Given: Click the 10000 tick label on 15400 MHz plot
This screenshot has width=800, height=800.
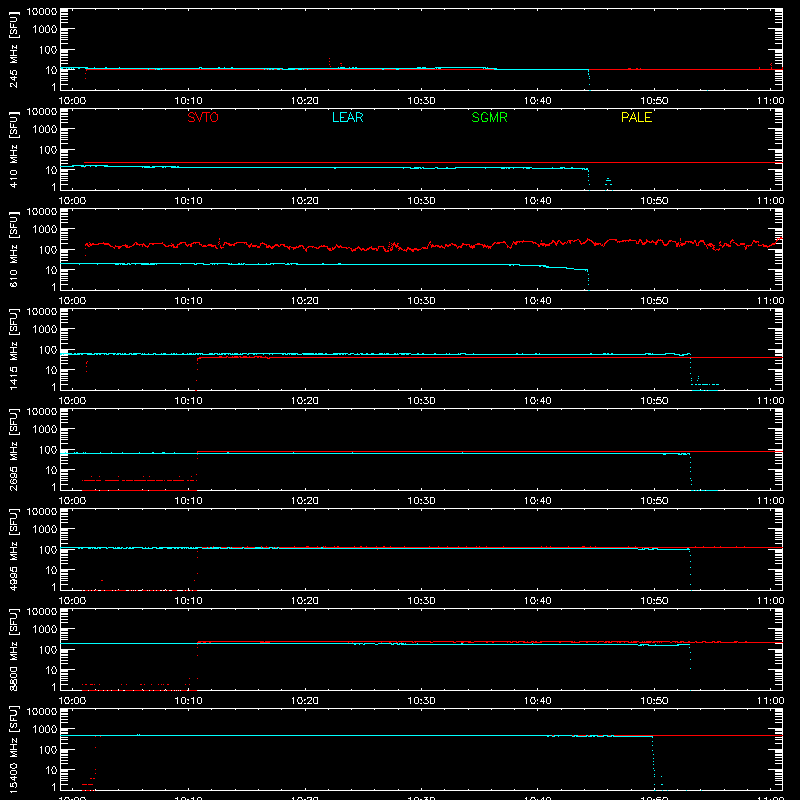Looking at the screenshot, I should (x=42, y=712).
